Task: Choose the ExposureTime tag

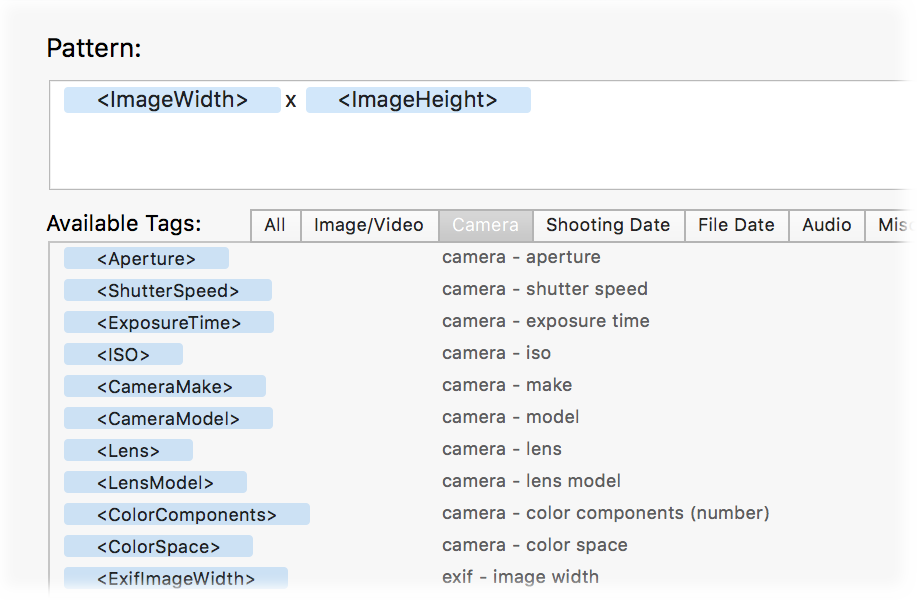Action: (169, 323)
